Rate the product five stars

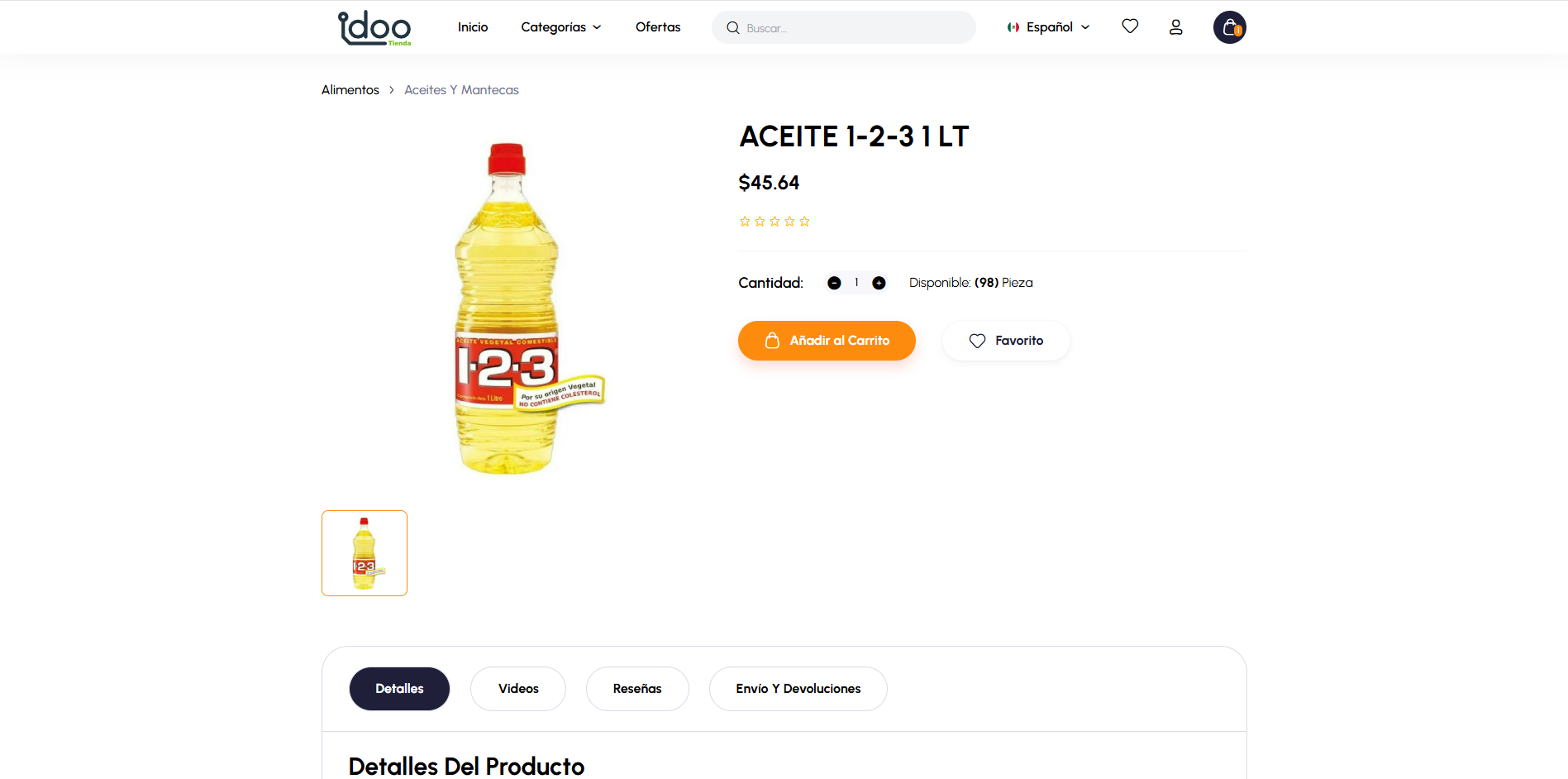pyautogui.click(x=804, y=222)
